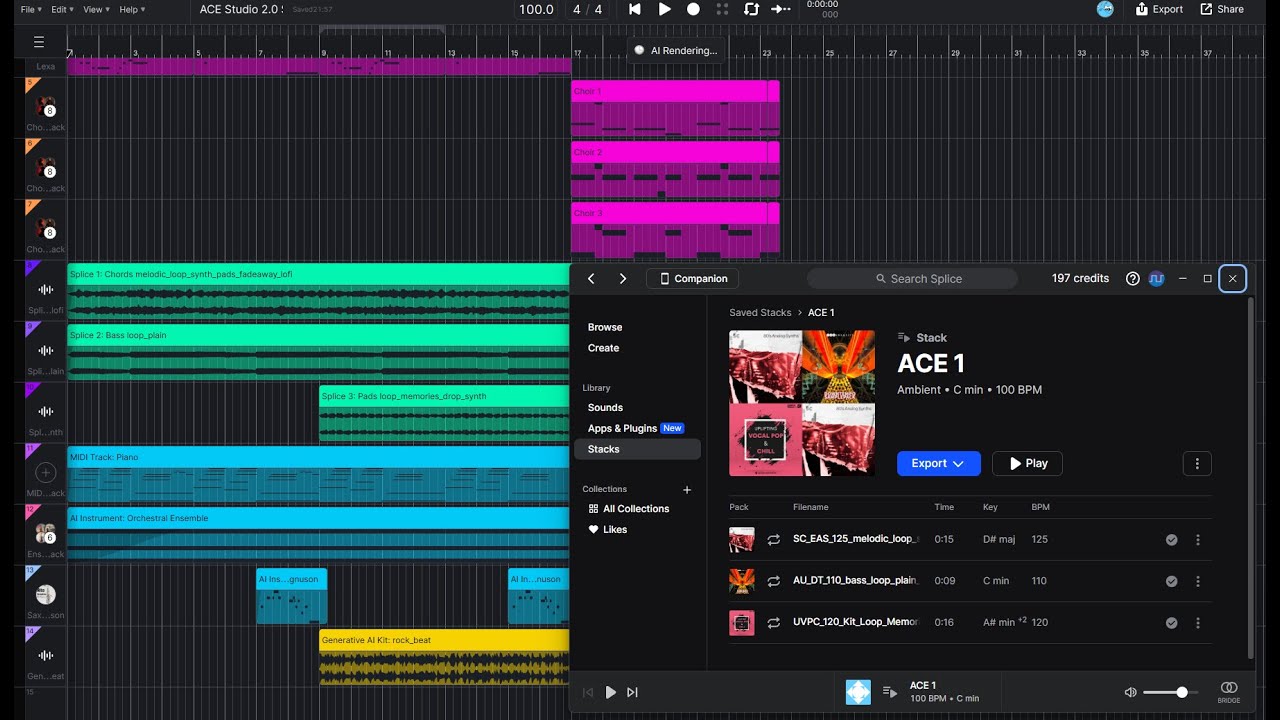Image resolution: width=1280 pixels, height=720 pixels.
Task: Click the track 7 choir singer avatar
Action: 46,229
